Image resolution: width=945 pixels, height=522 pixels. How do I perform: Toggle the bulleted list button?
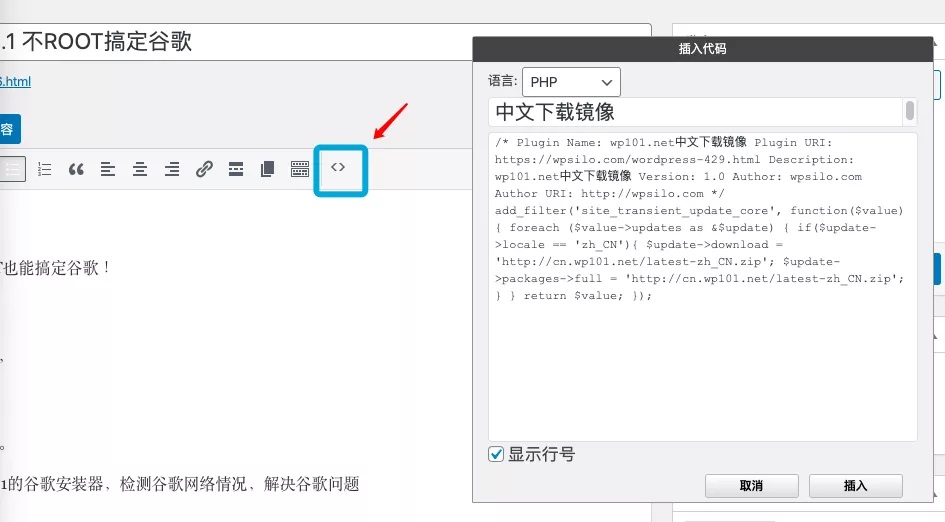click(13, 169)
